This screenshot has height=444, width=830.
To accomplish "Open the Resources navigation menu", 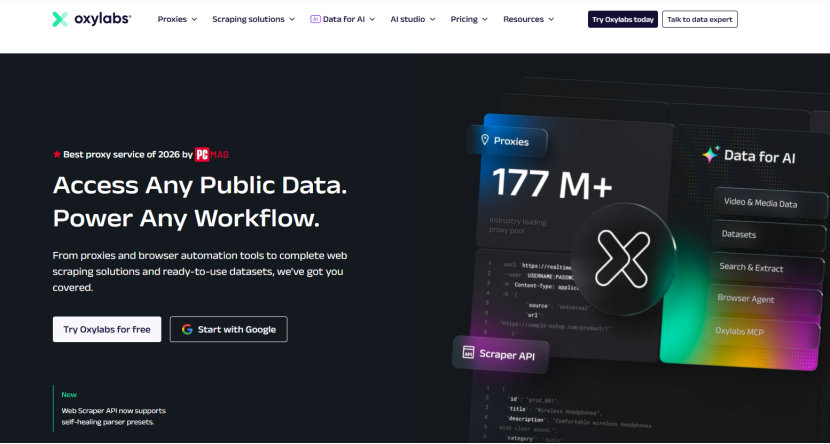I will (x=530, y=19).
